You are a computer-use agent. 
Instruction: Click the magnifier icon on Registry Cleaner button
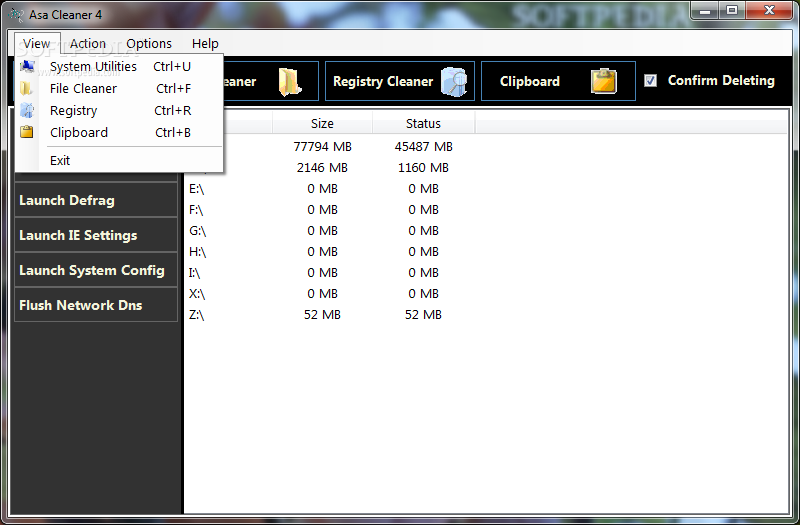[x=454, y=82]
